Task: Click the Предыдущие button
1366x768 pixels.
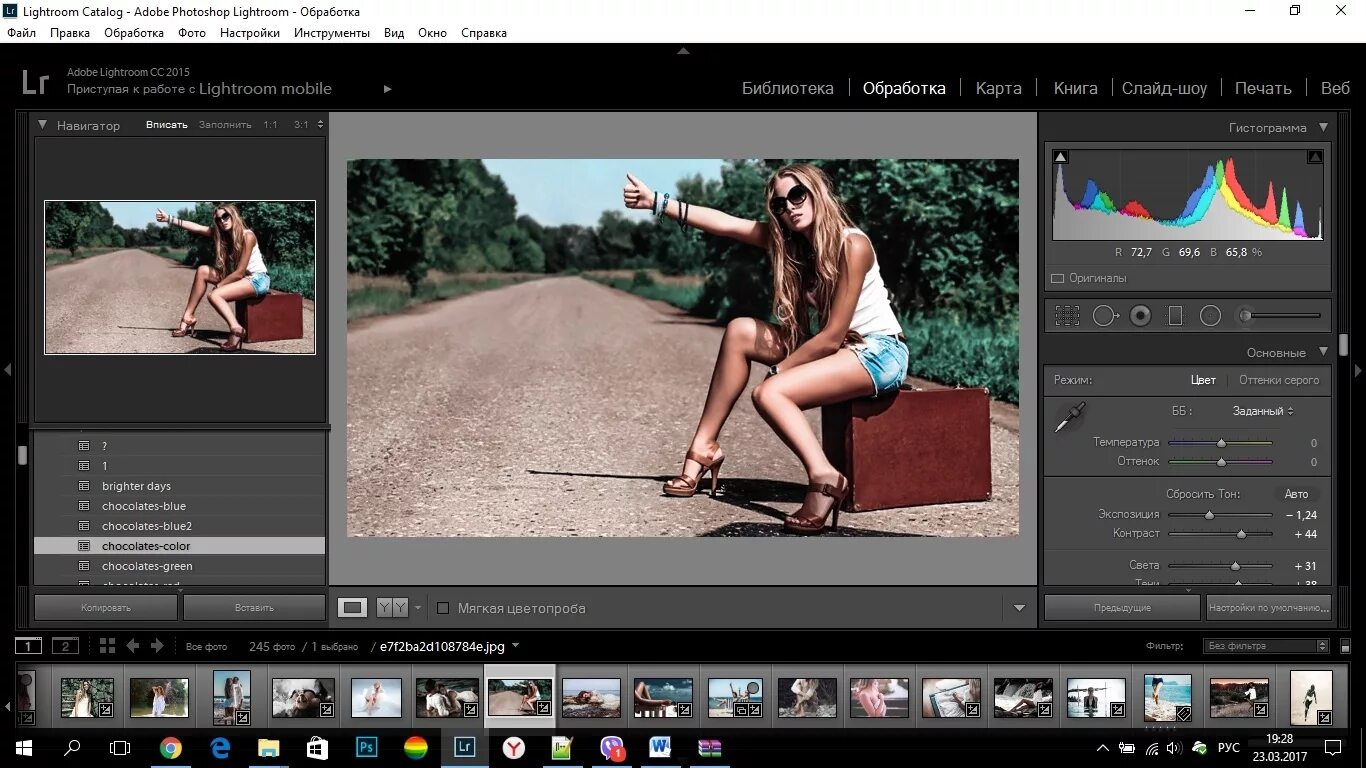Action: pos(1122,607)
